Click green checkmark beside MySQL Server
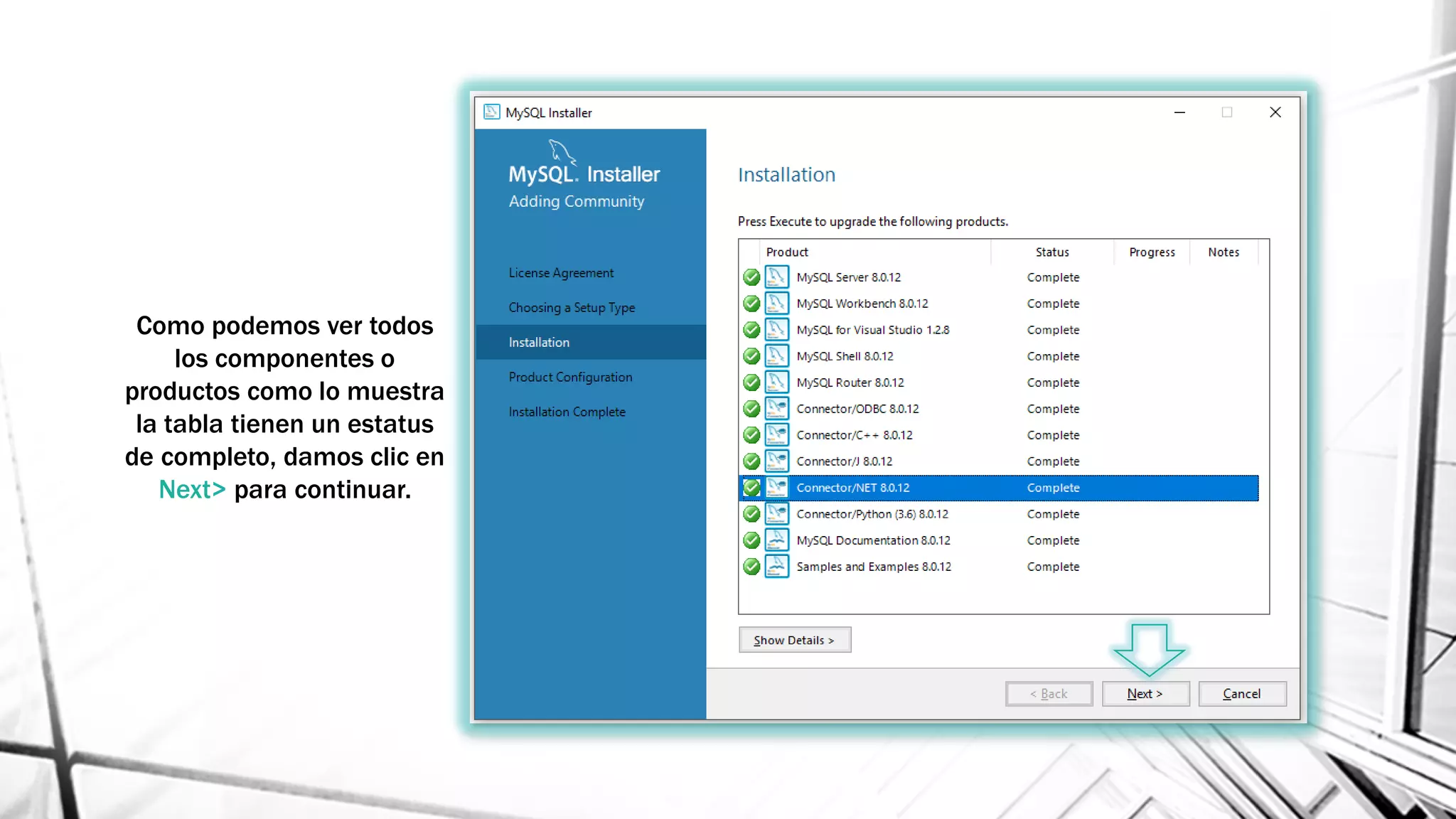 (751, 277)
